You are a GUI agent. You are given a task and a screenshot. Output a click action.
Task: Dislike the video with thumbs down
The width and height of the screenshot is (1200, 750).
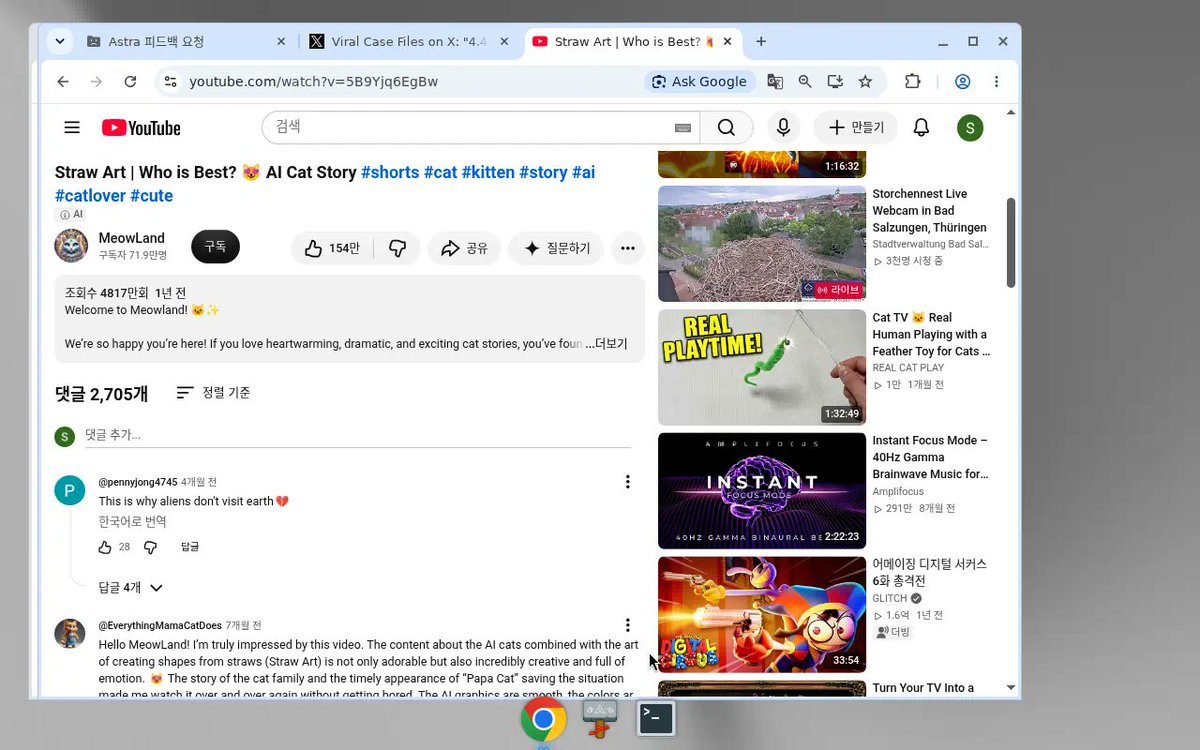pos(397,248)
